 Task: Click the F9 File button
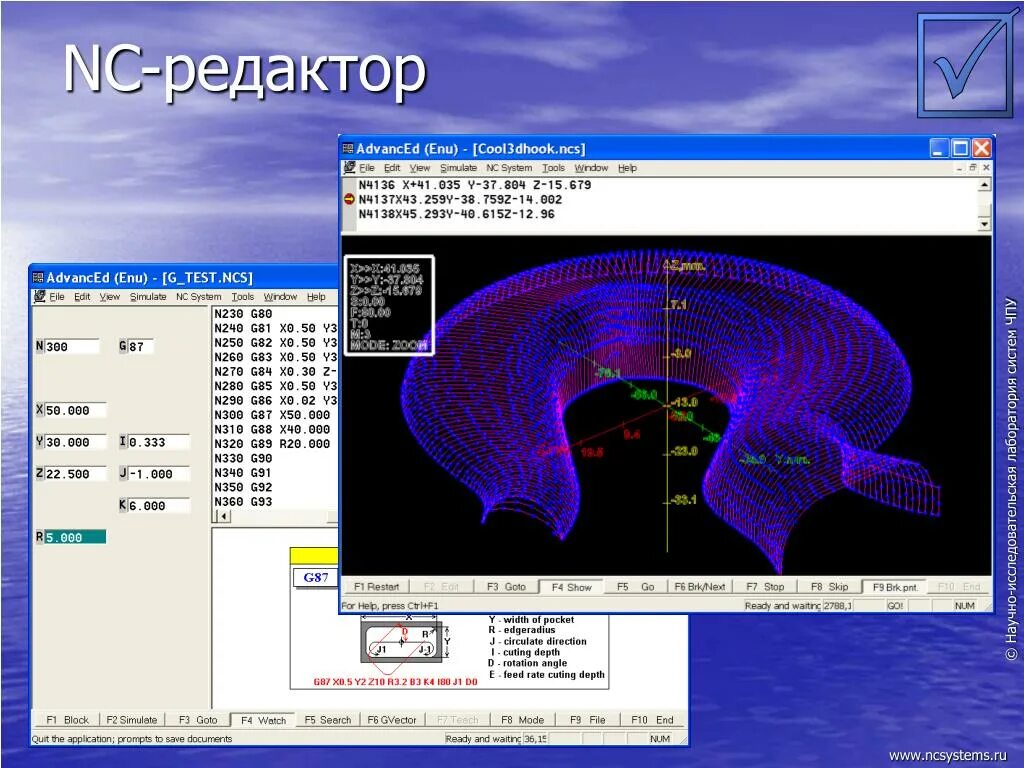[588, 720]
